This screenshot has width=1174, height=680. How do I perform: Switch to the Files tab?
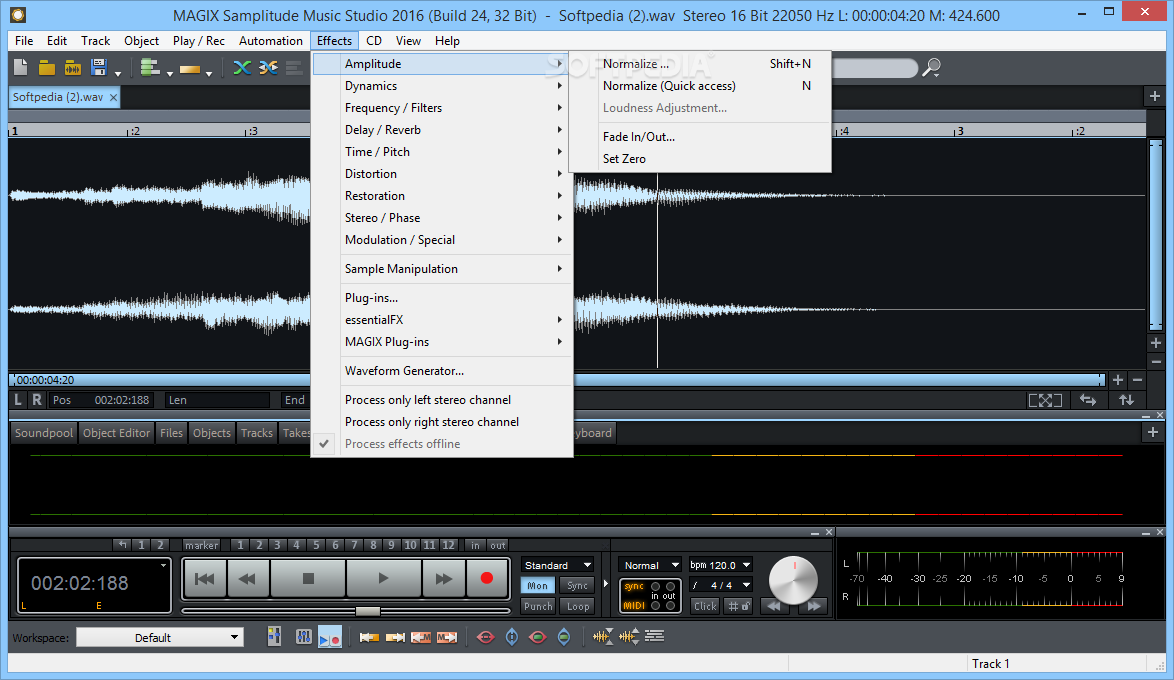click(171, 433)
